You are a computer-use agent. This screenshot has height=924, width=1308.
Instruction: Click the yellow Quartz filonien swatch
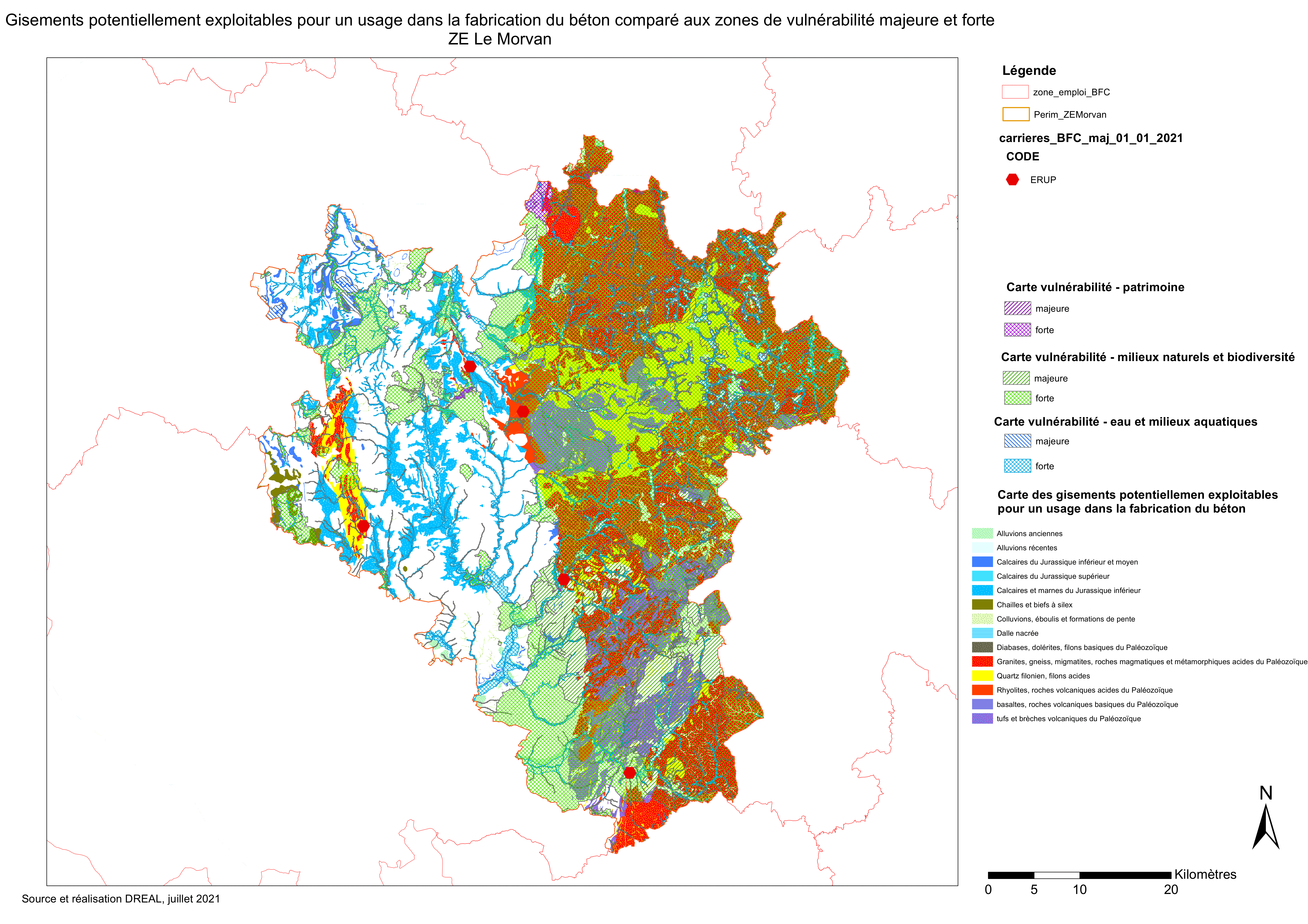pyautogui.click(x=982, y=676)
